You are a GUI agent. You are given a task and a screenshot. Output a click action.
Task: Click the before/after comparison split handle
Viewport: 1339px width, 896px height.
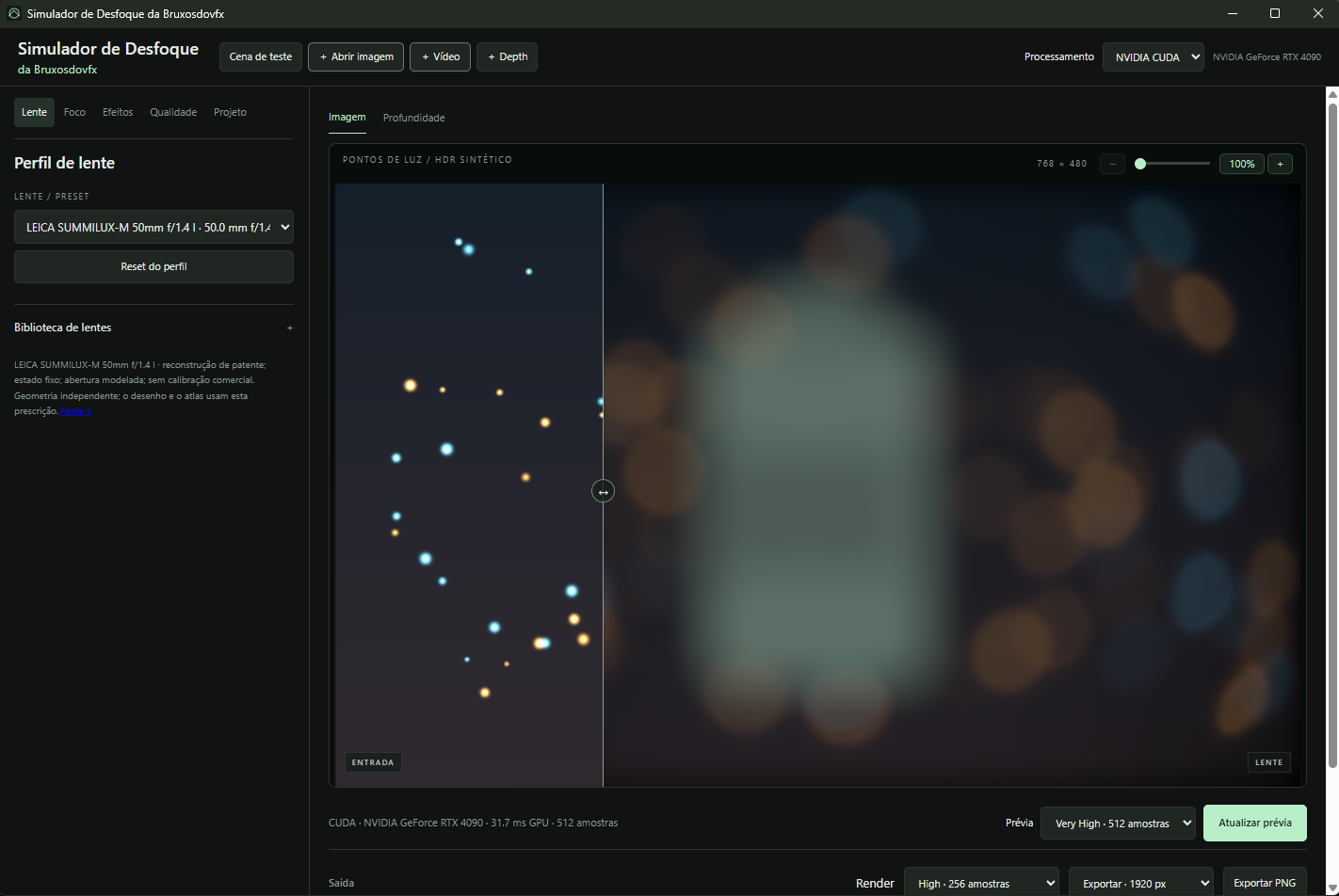603,491
